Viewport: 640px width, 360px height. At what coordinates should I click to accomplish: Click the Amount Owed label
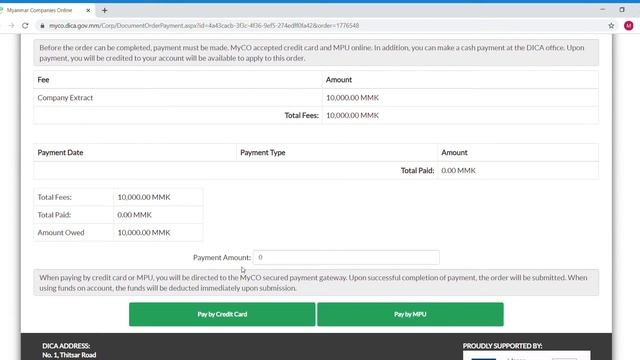coord(61,233)
